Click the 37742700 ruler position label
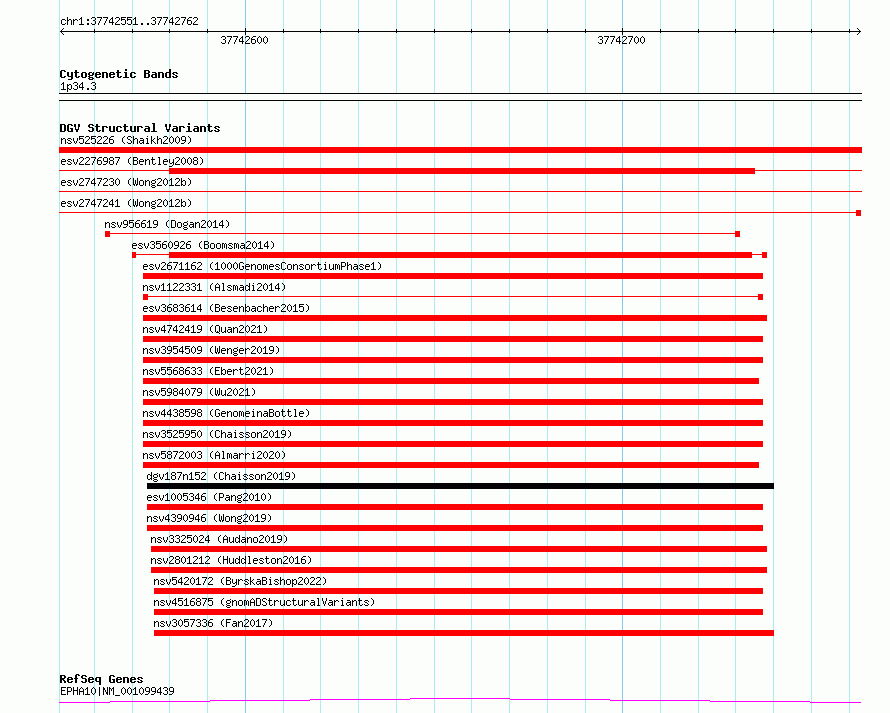This screenshot has height=713, width=890. 621,40
